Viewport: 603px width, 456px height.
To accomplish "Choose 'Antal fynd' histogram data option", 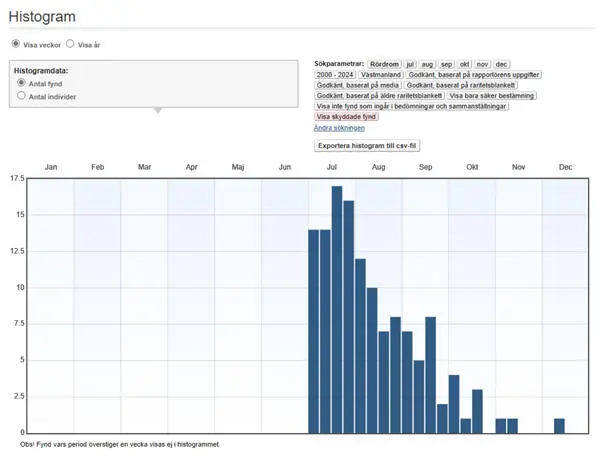I will pos(22,84).
